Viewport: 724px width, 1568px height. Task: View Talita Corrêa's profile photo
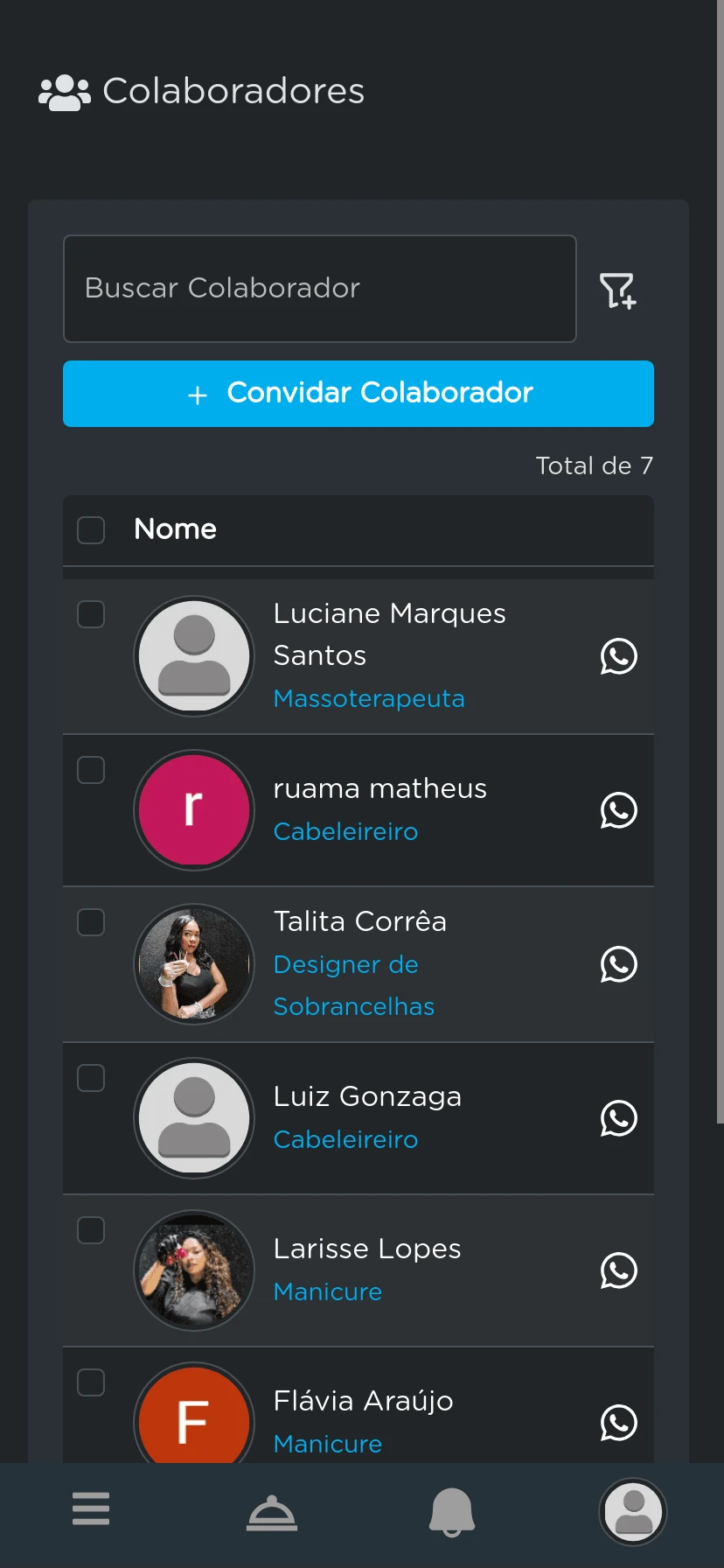click(x=194, y=964)
